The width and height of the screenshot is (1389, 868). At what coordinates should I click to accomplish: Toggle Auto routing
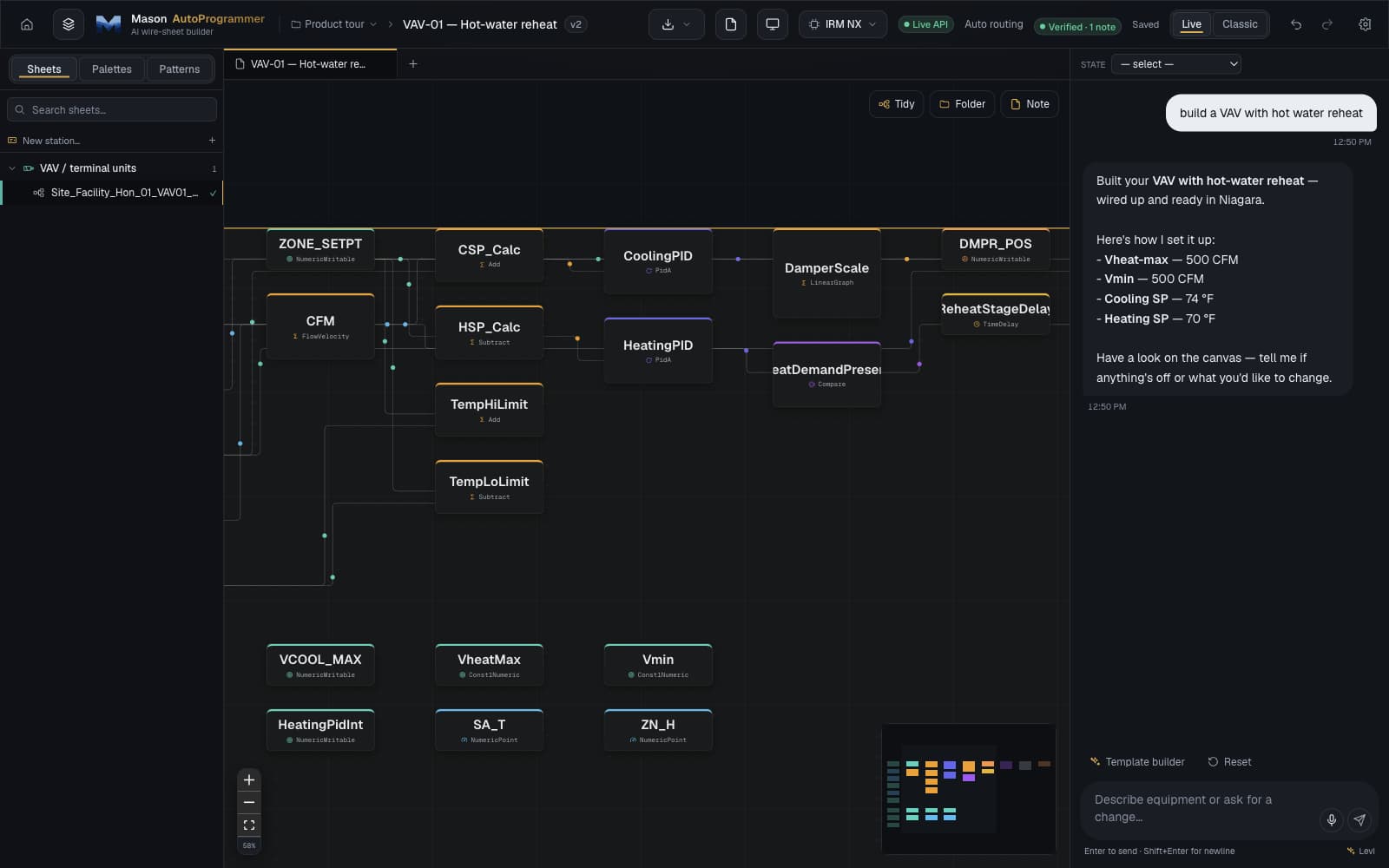[993, 24]
